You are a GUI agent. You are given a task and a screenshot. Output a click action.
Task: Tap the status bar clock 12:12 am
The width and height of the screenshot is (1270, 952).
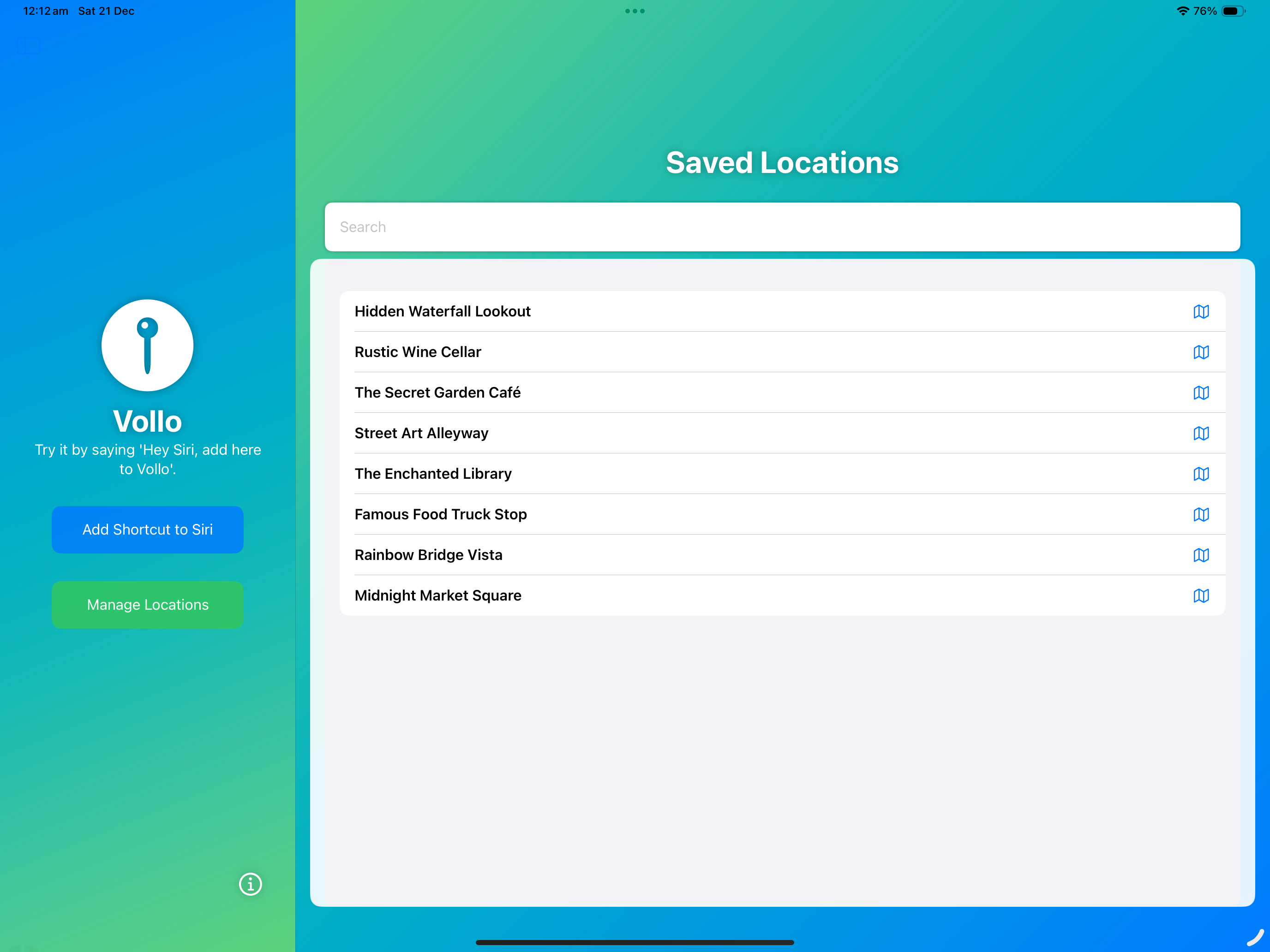pyautogui.click(x=45, y=11)
